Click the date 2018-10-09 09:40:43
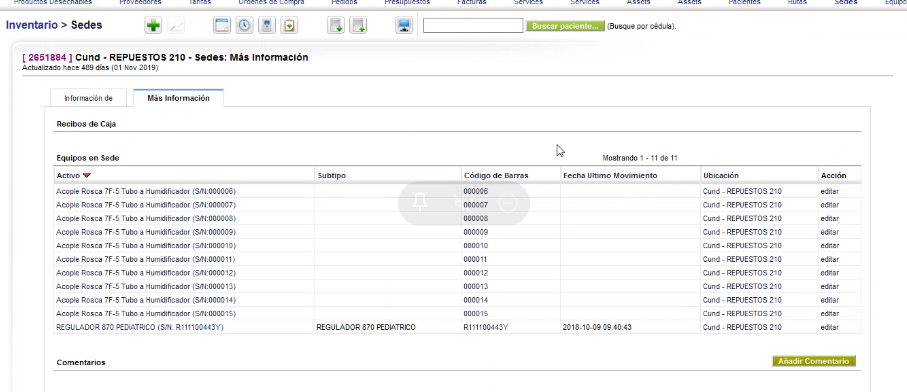The image size is (907, 392). coord(596,327)
